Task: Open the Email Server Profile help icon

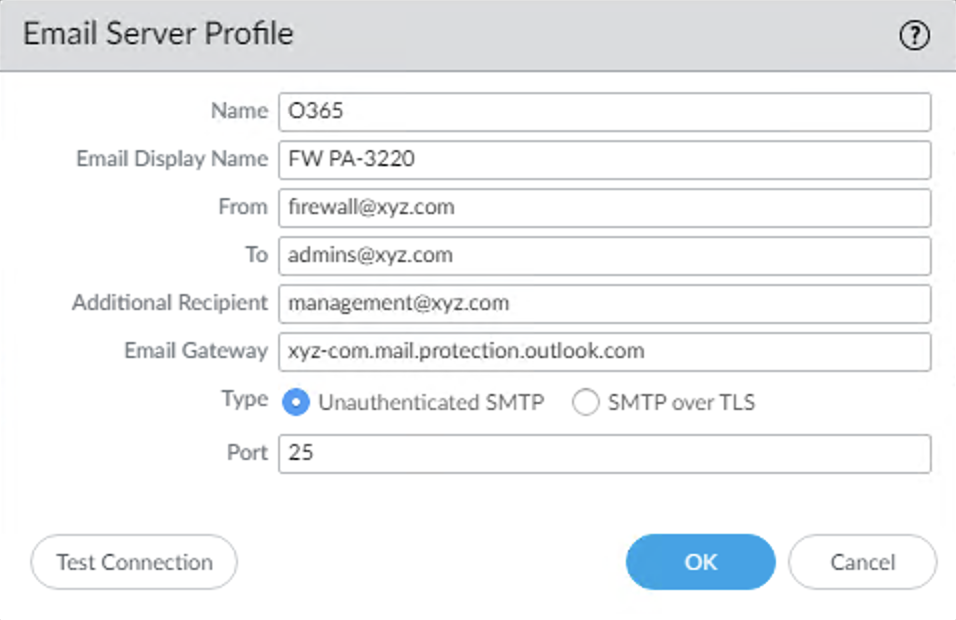Action: coord(913,37)
